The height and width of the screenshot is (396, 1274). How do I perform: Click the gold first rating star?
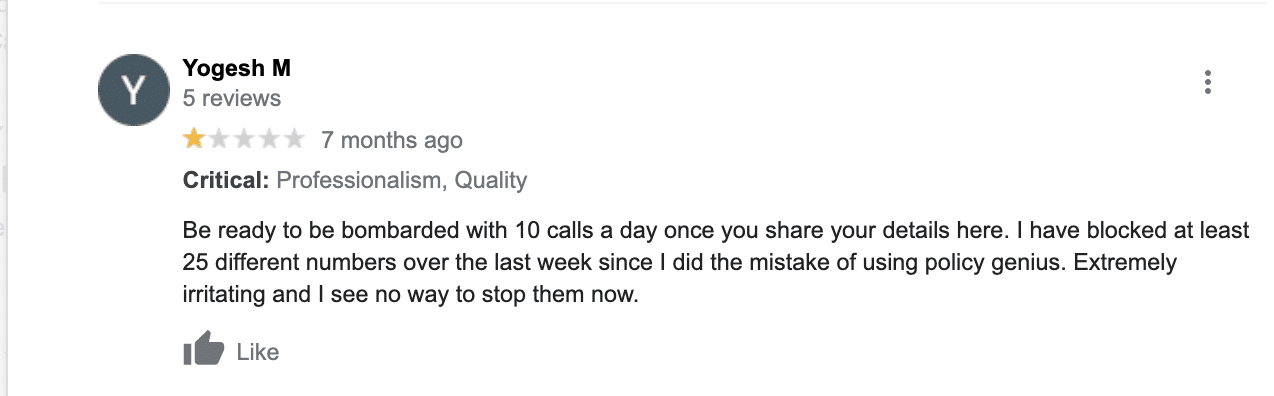point(194,139)
